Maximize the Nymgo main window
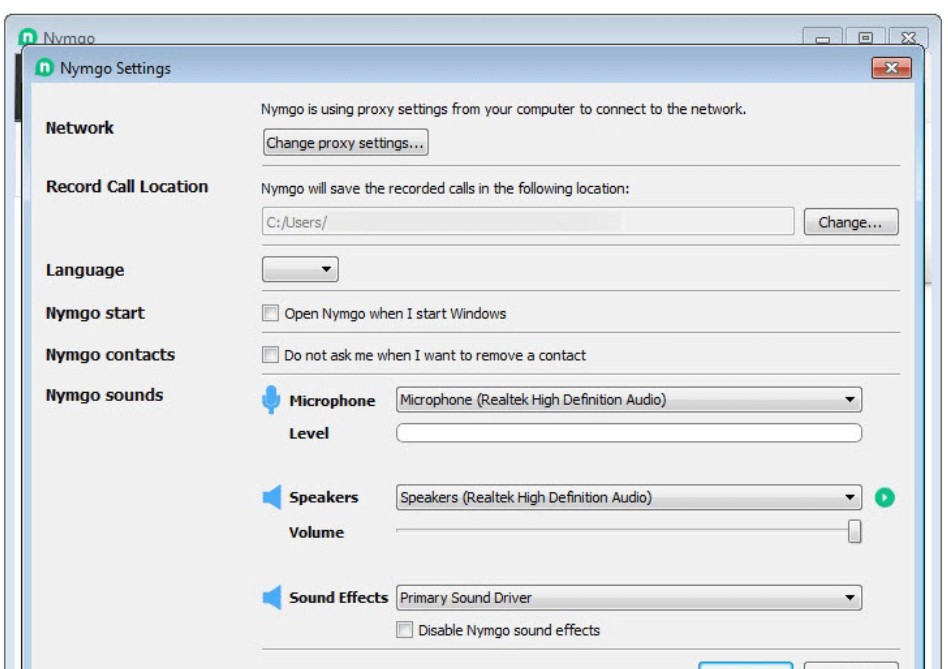948x669 pixels. pos(865,37)
